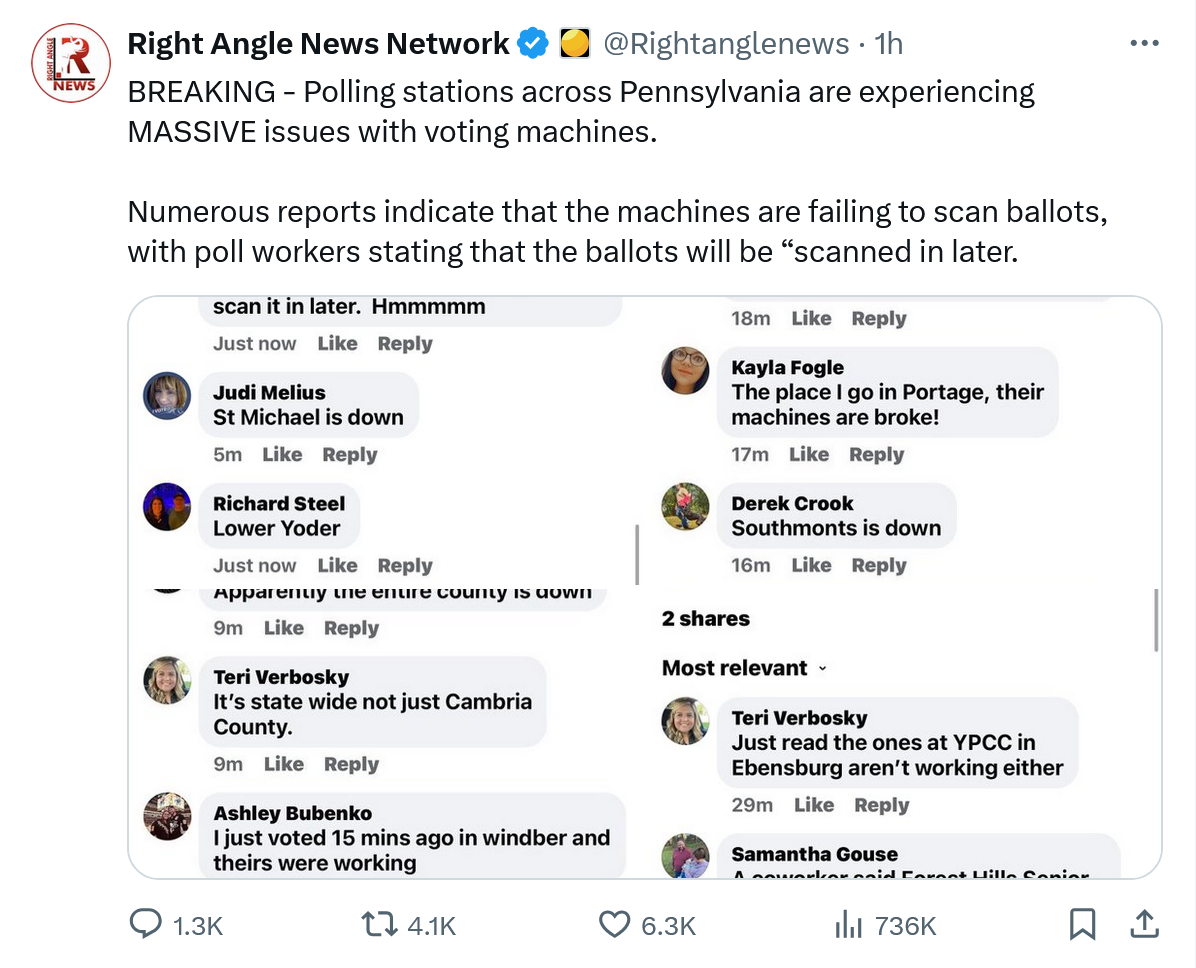Bookmark this tweet
The height and width of the screenshot is (968, 1196).
pos(1082,925)
